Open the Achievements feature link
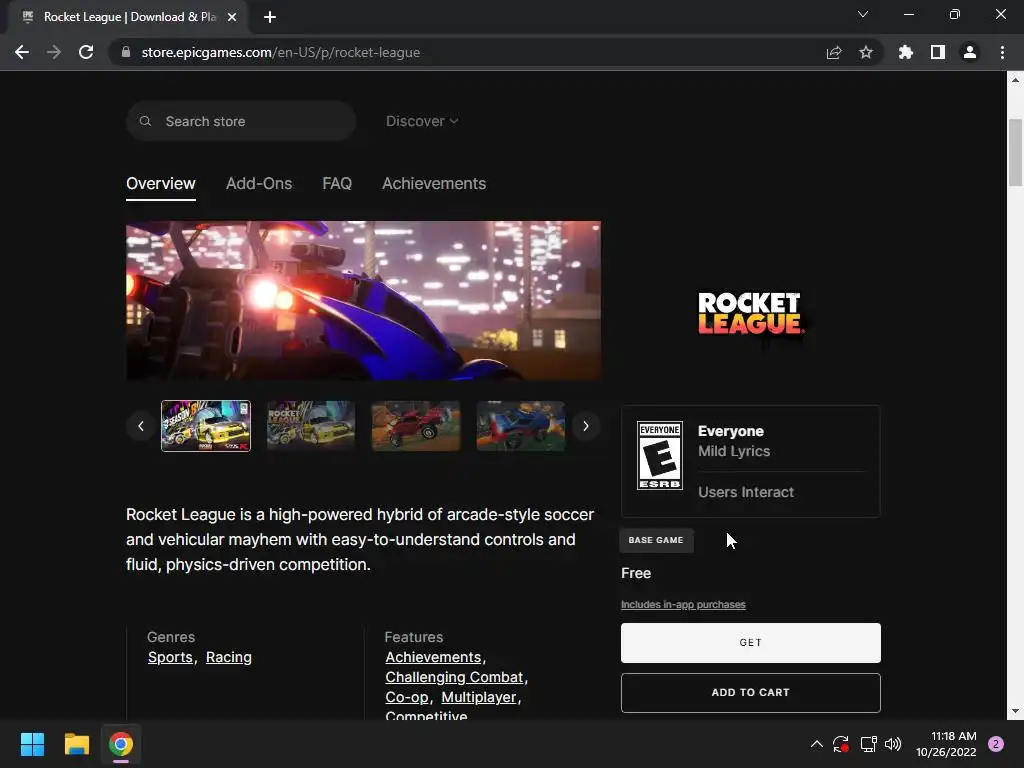 433,657
